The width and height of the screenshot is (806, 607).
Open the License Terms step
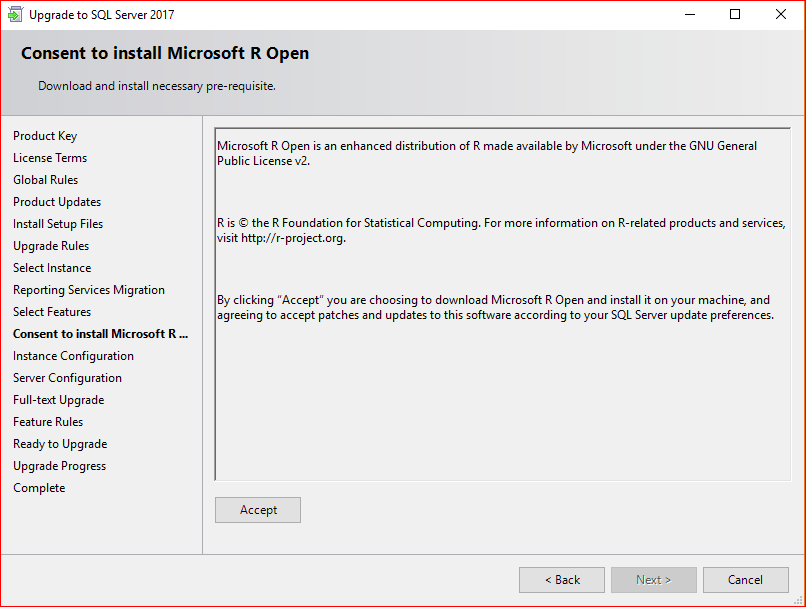[50, 158]
